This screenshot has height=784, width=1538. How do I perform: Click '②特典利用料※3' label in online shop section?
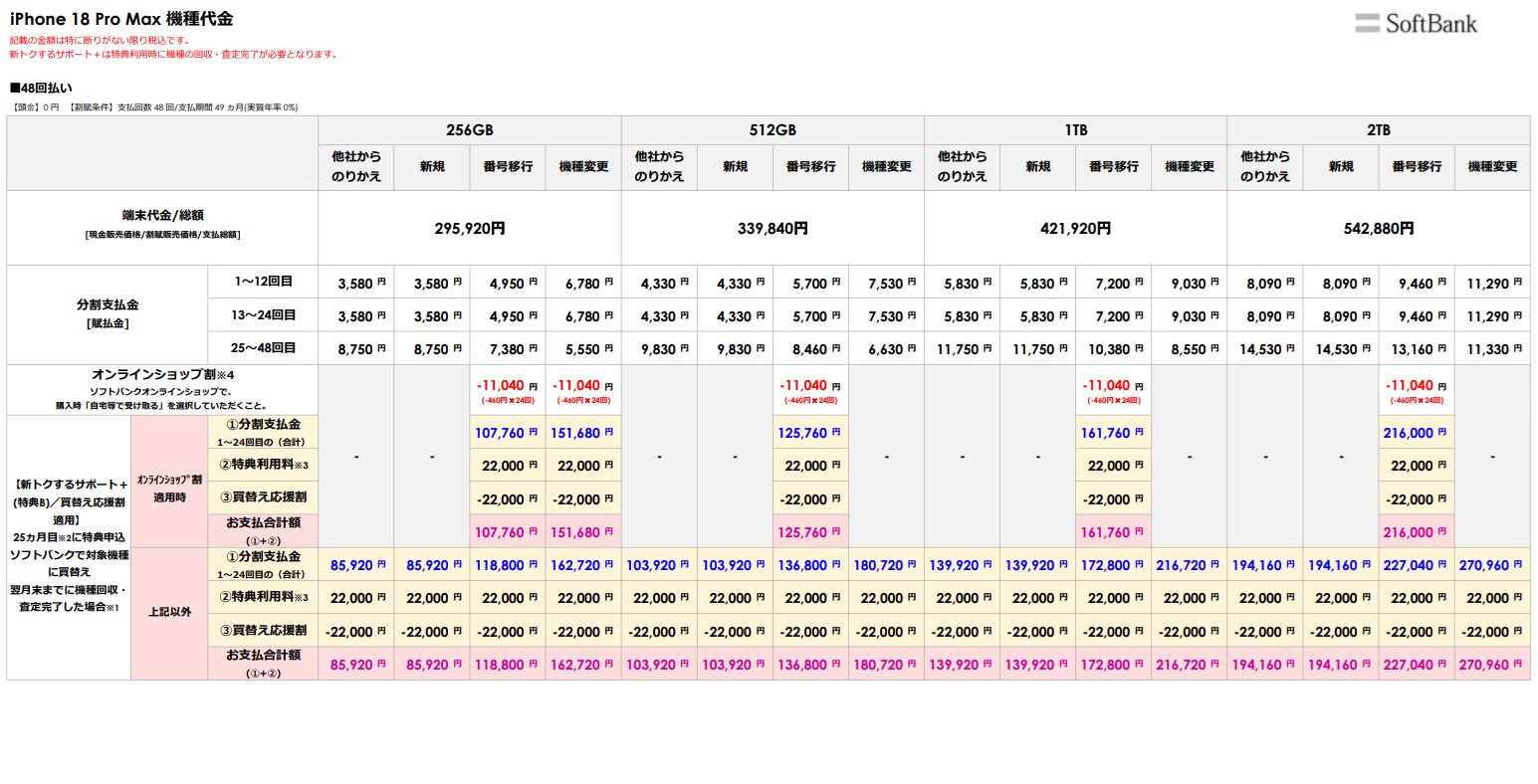[263, 466]
